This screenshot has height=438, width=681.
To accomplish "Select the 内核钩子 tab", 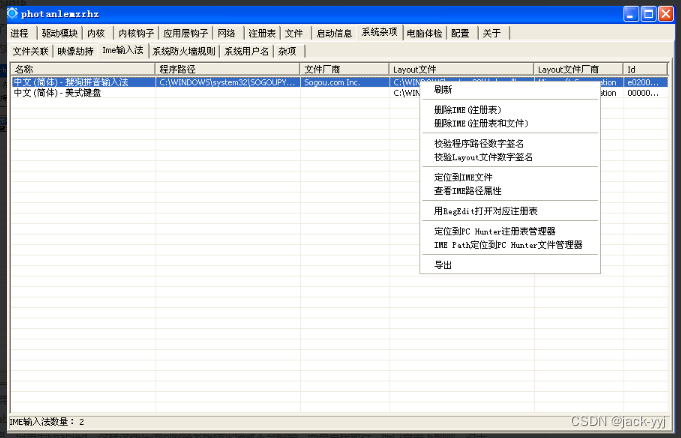I will pos(136,33).
